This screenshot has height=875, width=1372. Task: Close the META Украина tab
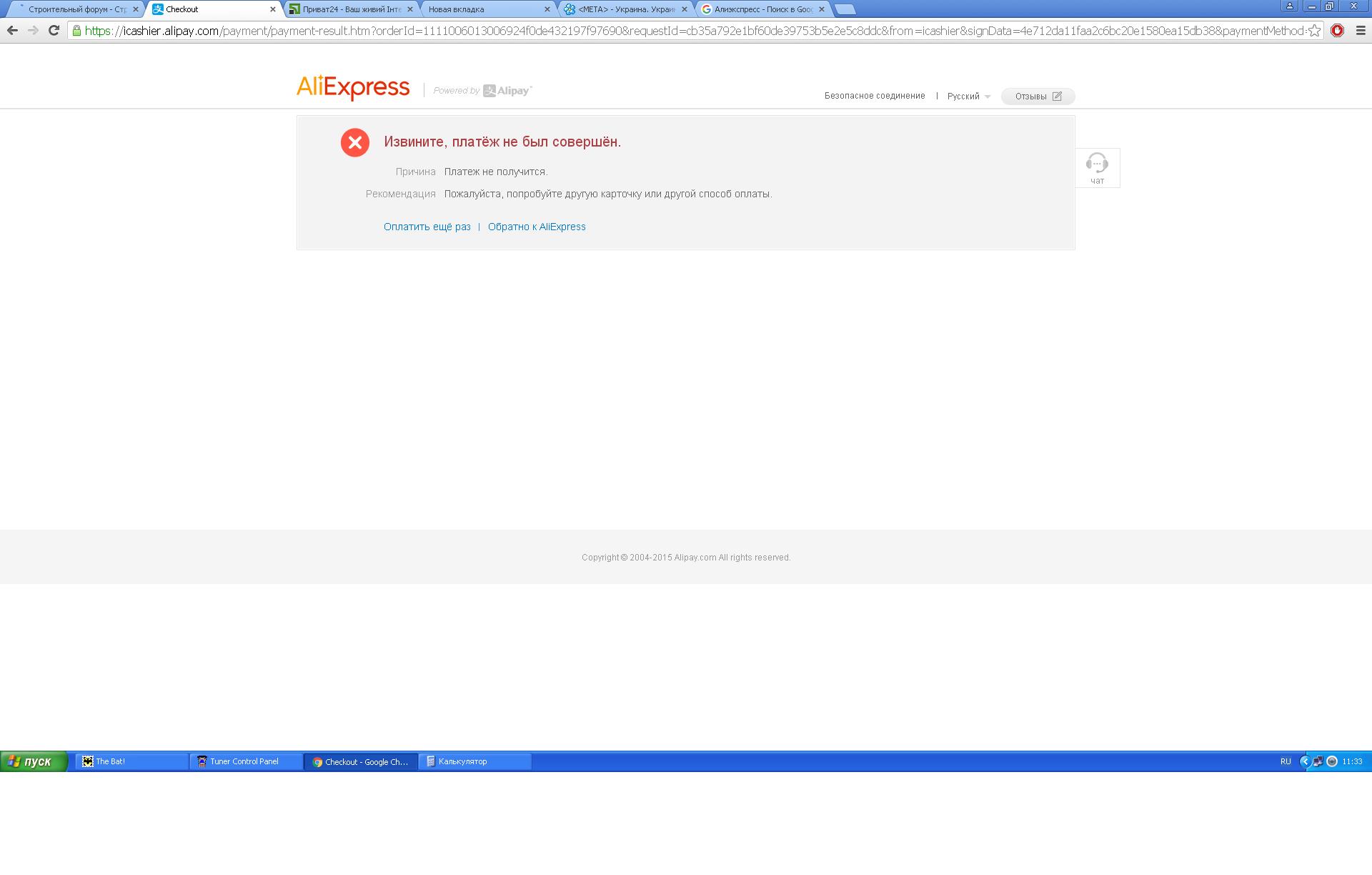[x=685, y=9]
